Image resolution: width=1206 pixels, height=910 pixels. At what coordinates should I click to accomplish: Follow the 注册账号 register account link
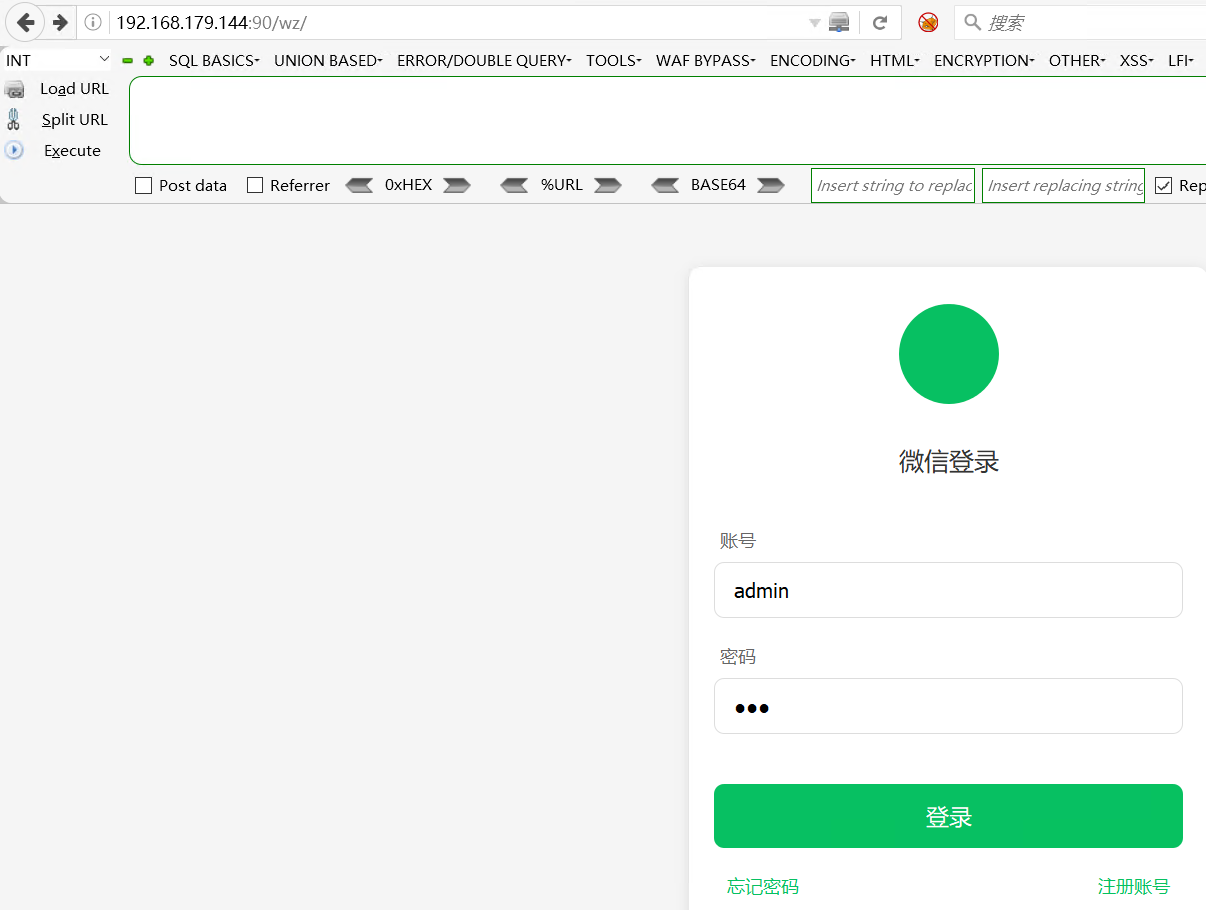(1134, 886)
